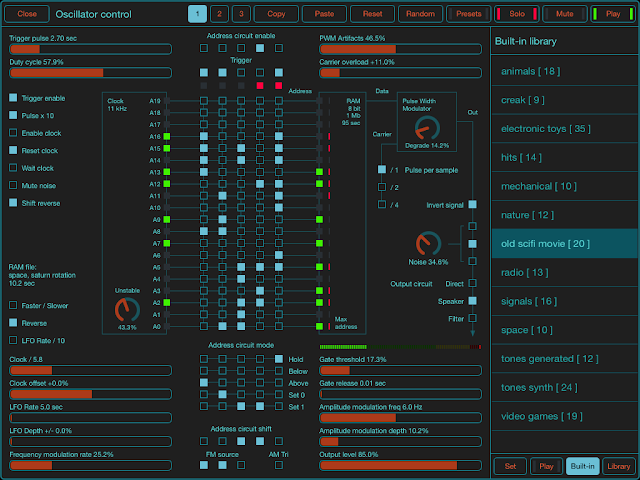Enable the Mute noise checkbox
640x480 pixels.
coord(13,185)
